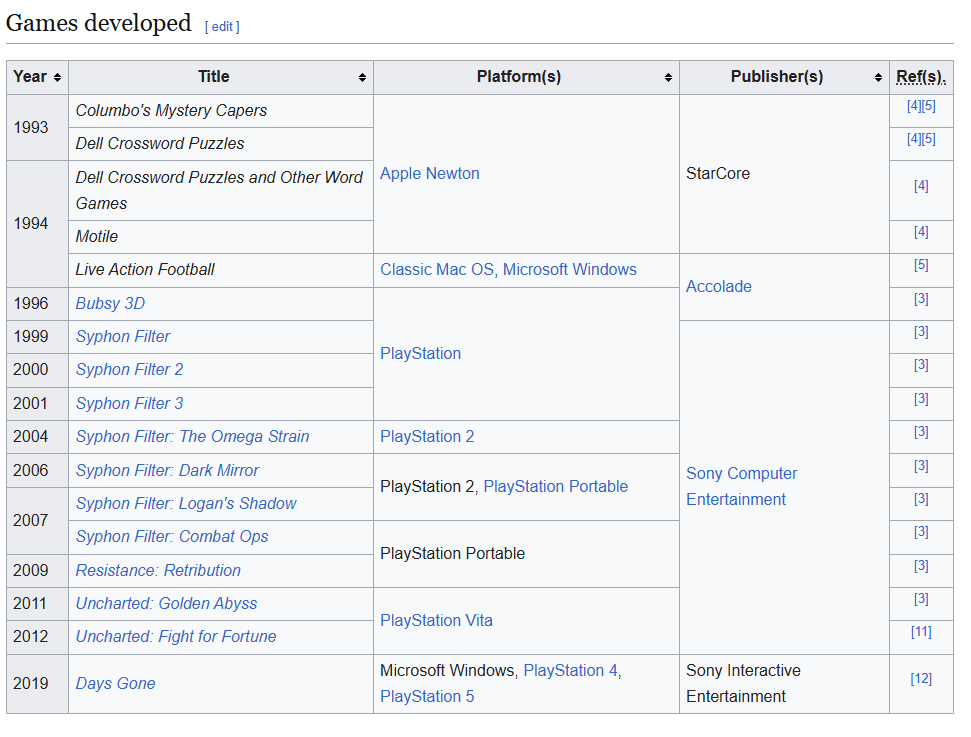The height and width of the screenshot is (737, 971).
Task: Click the Ref(s). column header abbreviation
Action: 921,77
